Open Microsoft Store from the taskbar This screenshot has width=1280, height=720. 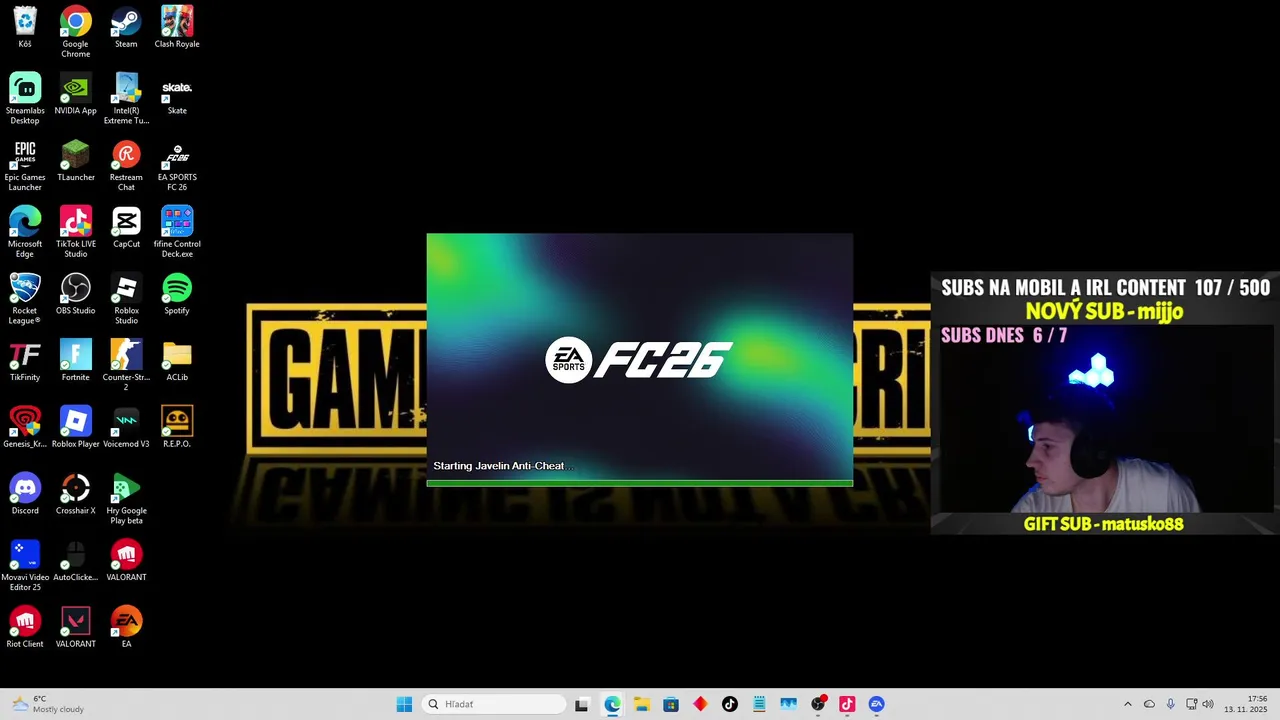pyautogui.click(x=670, y=704)
